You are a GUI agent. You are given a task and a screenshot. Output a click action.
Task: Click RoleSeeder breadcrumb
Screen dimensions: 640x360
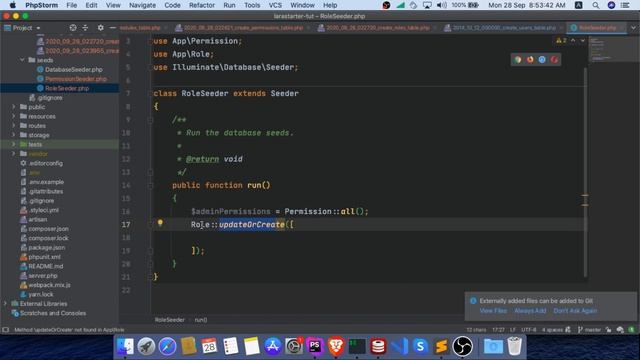tap(169, 320)
